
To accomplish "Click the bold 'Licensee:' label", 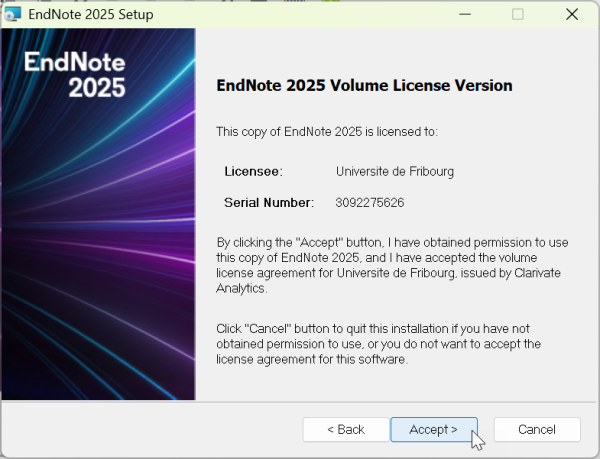I will click(254, 171).
